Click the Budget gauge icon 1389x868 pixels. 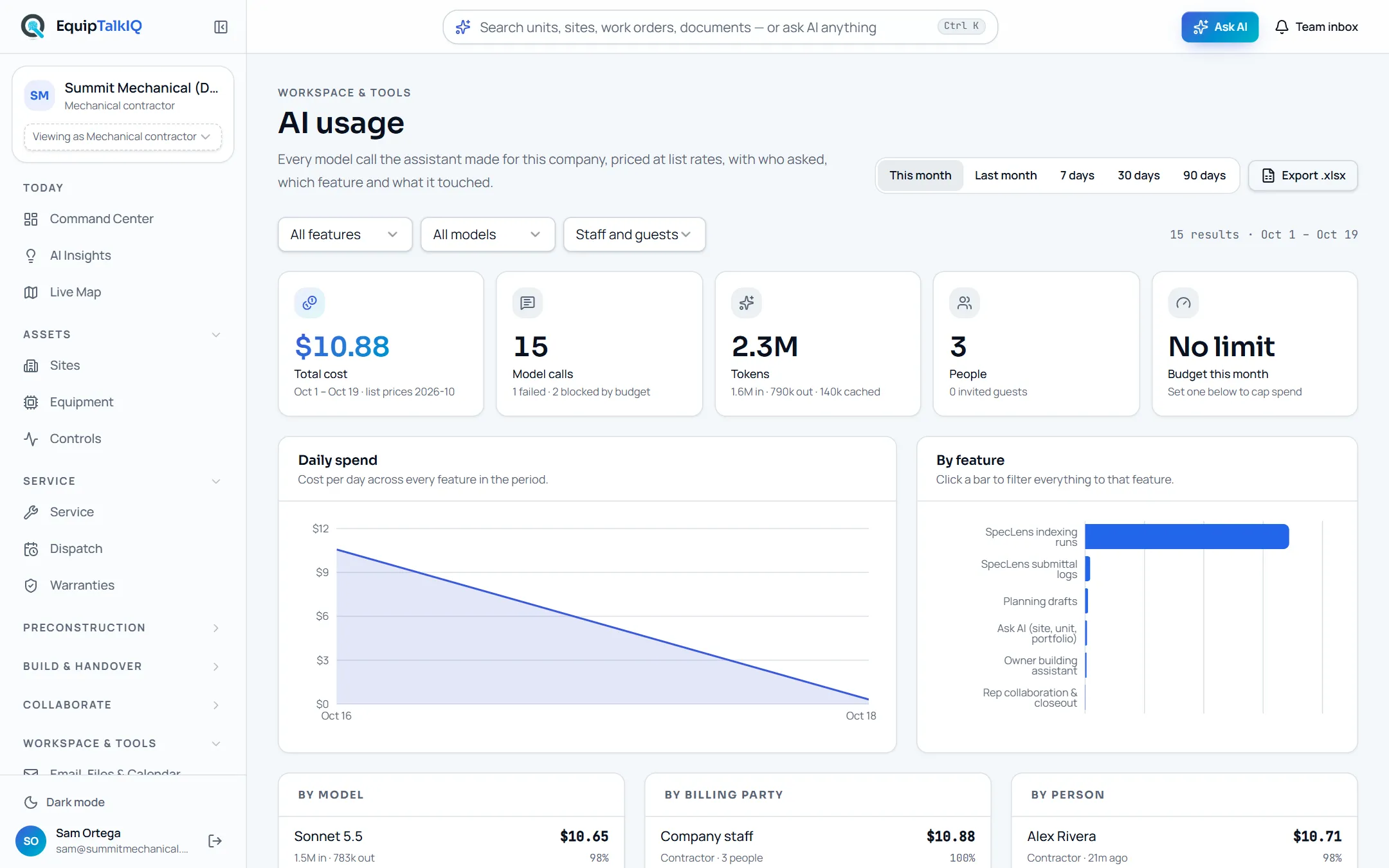[1183, 303]
